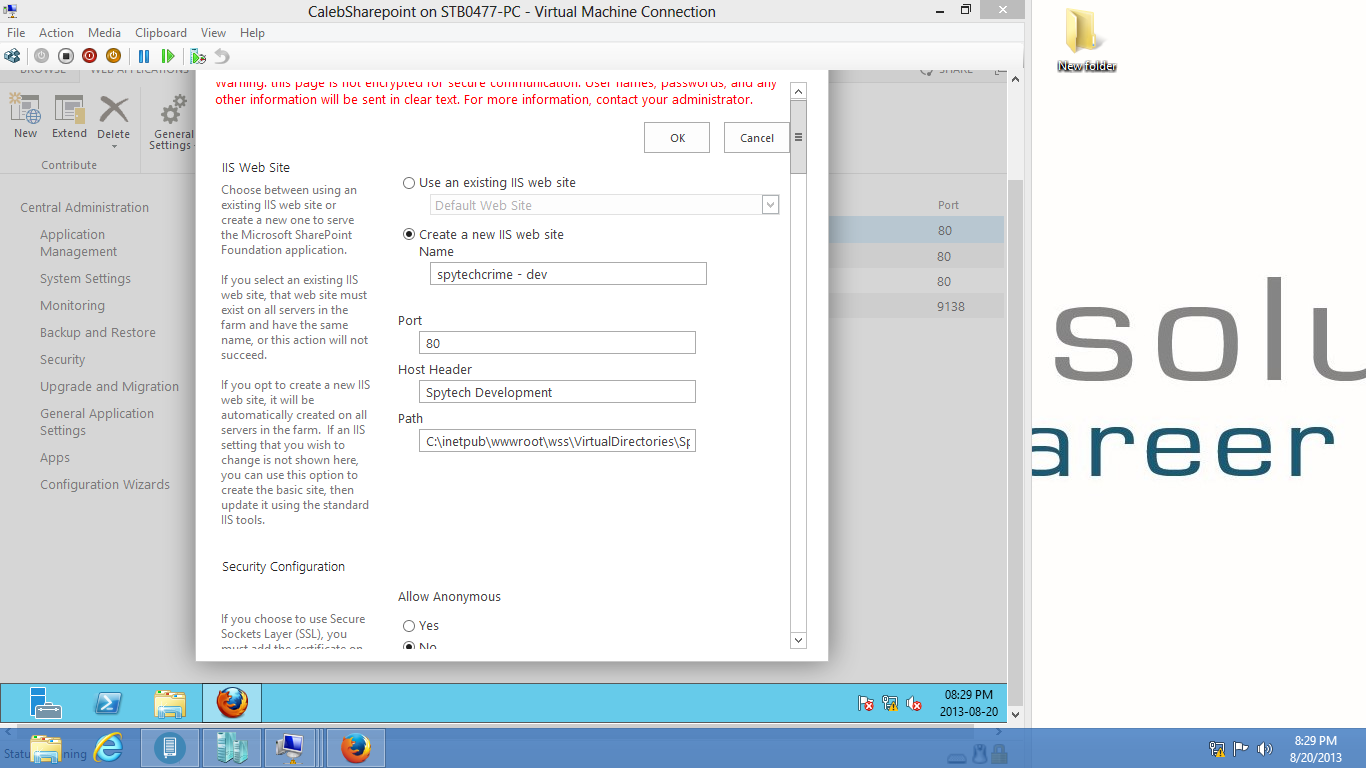Open the Monitoring link
This screenshot has width=1366, height=768.
[x=72, y=306]
